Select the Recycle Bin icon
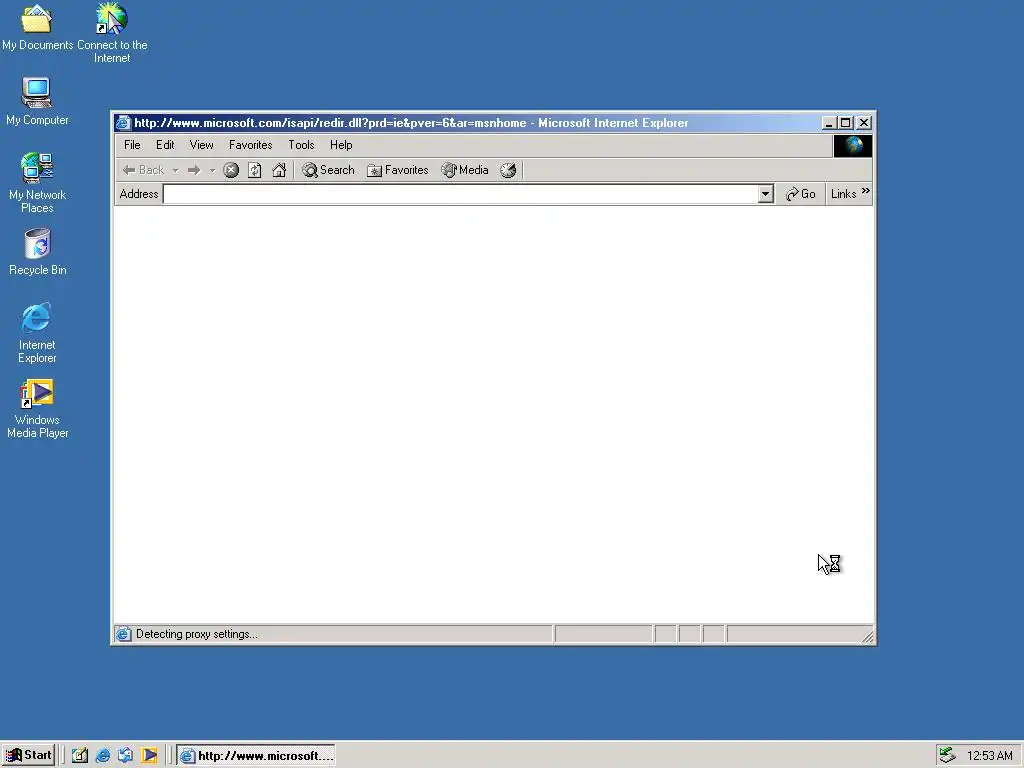Screen dimensions: 1024x768 (x=37, y=252)
